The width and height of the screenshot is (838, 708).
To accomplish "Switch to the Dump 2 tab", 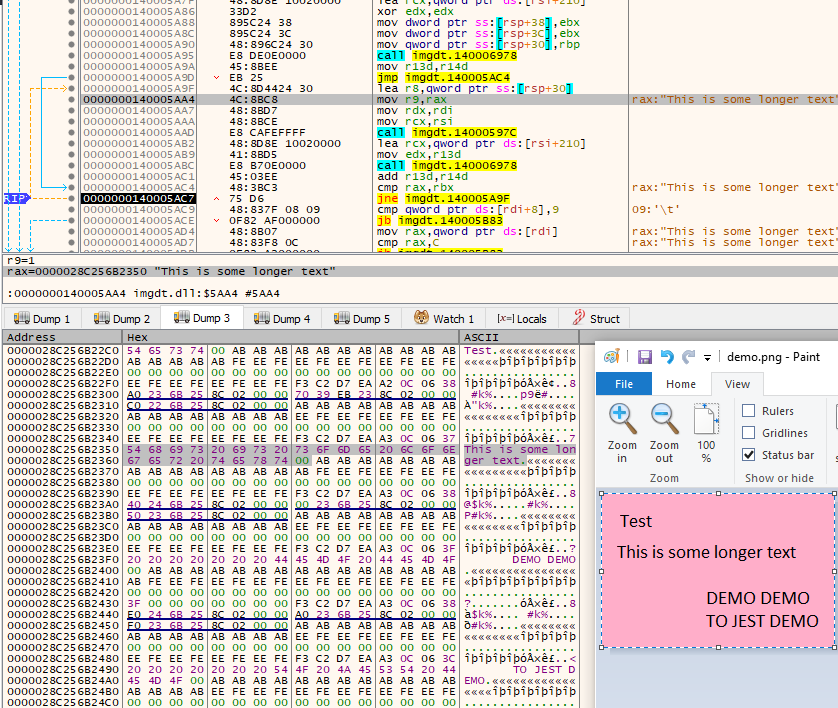I will point(122,318).
